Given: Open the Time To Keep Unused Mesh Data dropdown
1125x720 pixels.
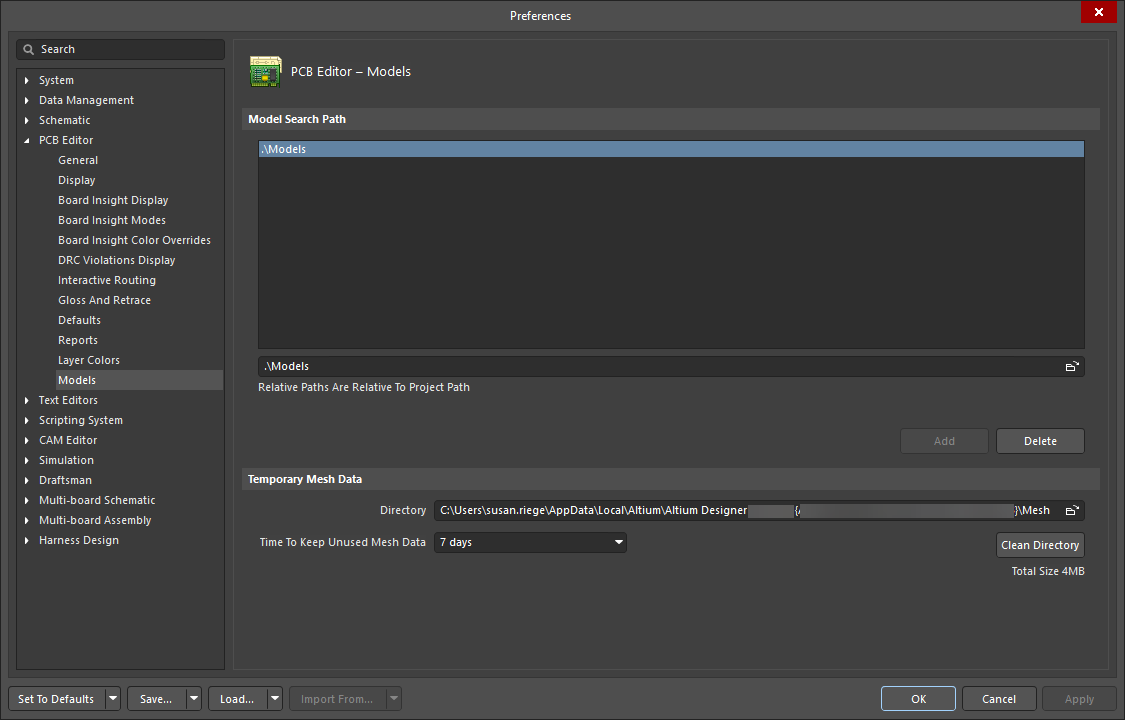Looking at the screenshot, I should click(x=619, y=542).
